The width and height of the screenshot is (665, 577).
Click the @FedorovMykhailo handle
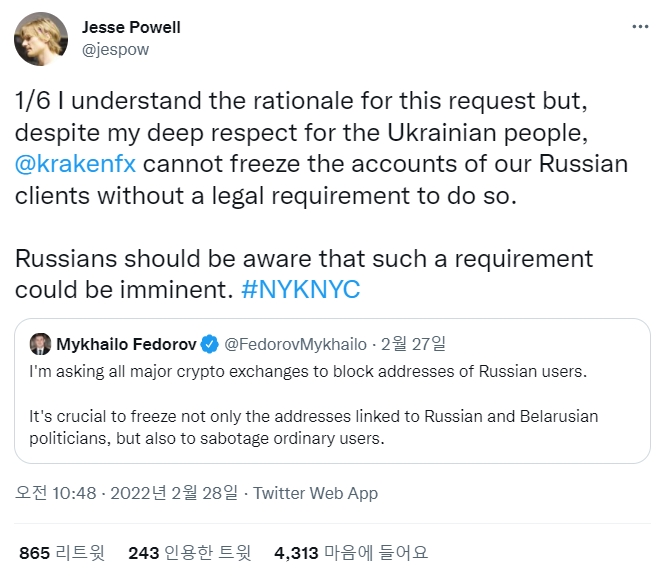295,345
